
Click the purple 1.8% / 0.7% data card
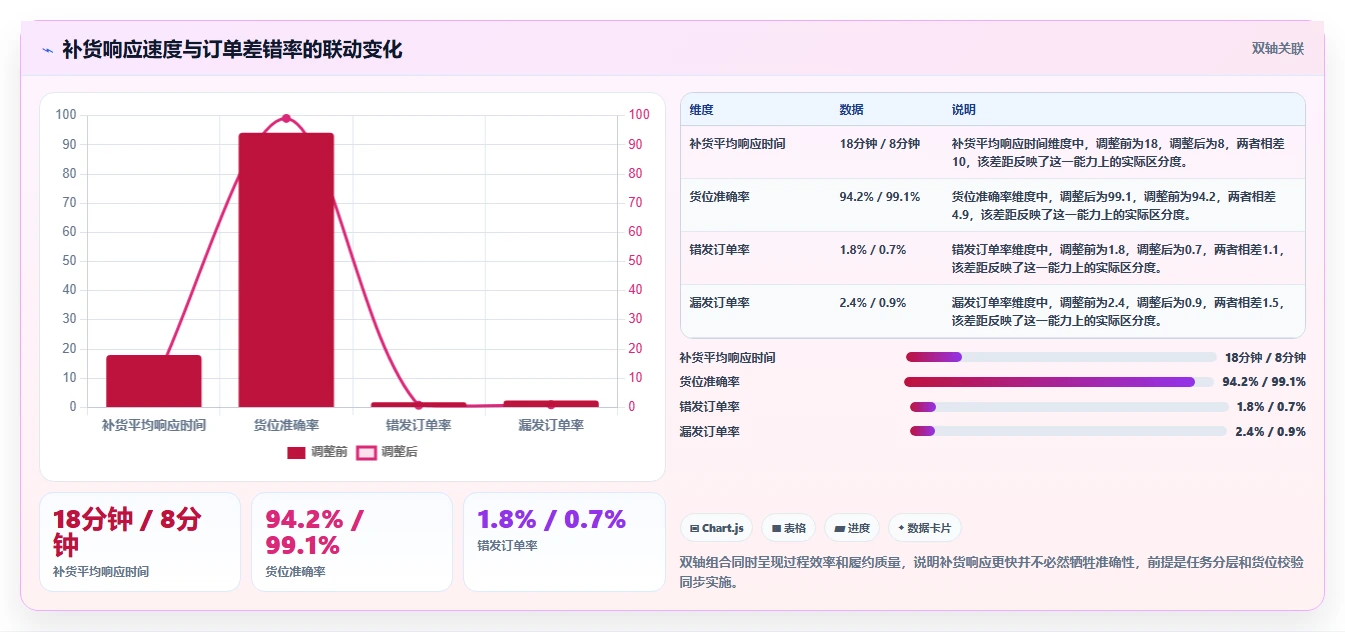point(564,542)
